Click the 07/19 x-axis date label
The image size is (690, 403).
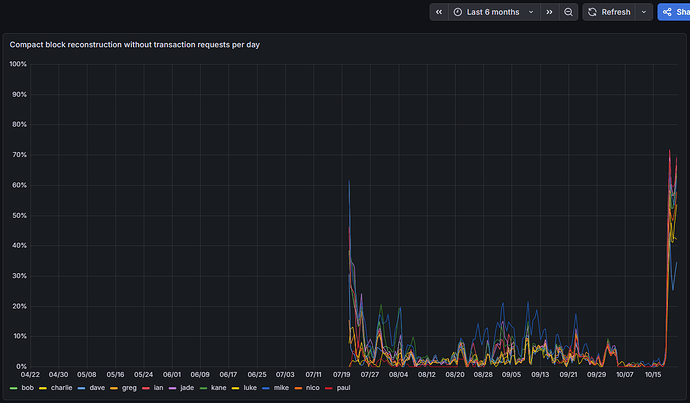[x=341, y=375]
